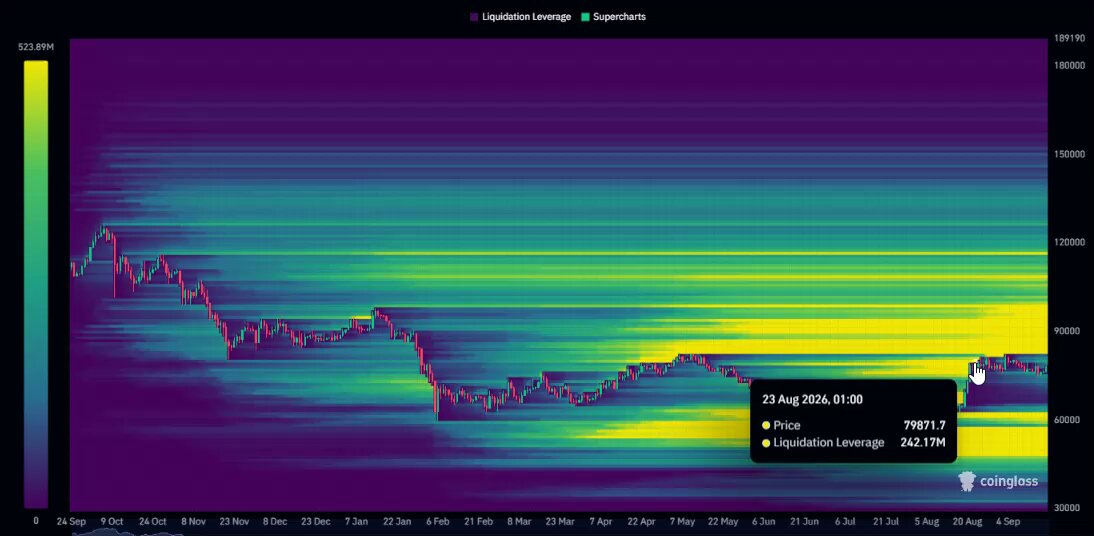Viewport: 1094px width, 536px height.
Task: Click the 189190 price axis label
Action: [1068, 39]
